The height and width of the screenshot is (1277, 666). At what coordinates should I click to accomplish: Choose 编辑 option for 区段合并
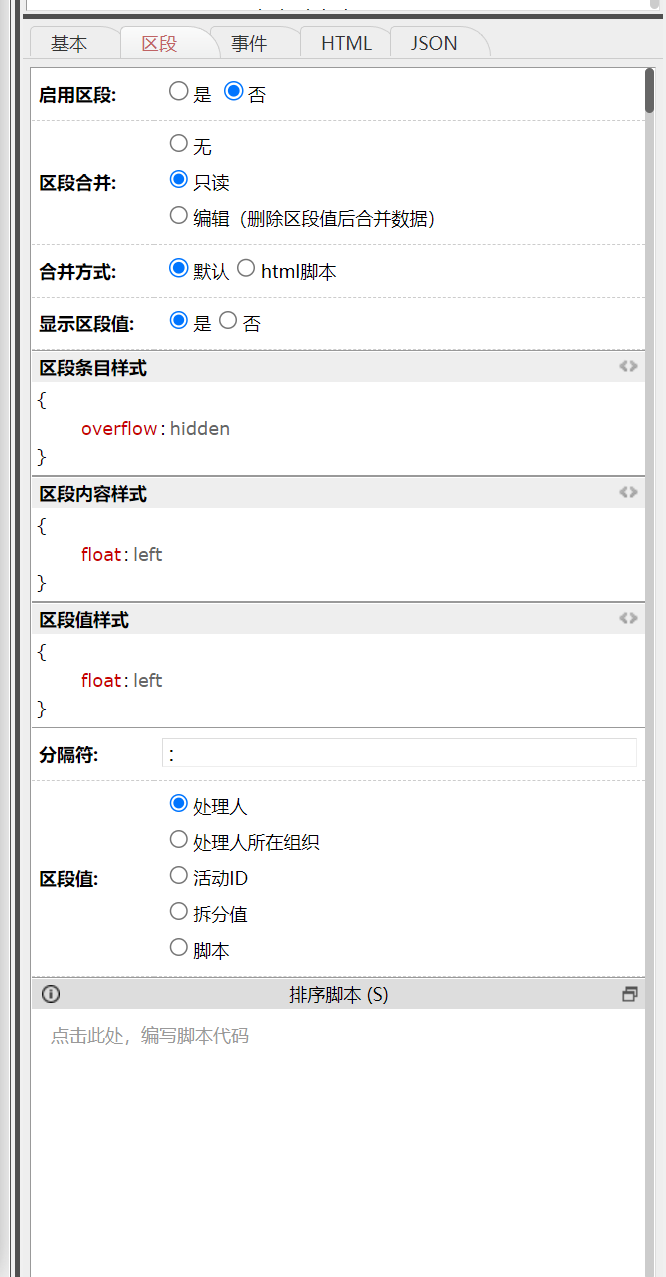(179, 215)
